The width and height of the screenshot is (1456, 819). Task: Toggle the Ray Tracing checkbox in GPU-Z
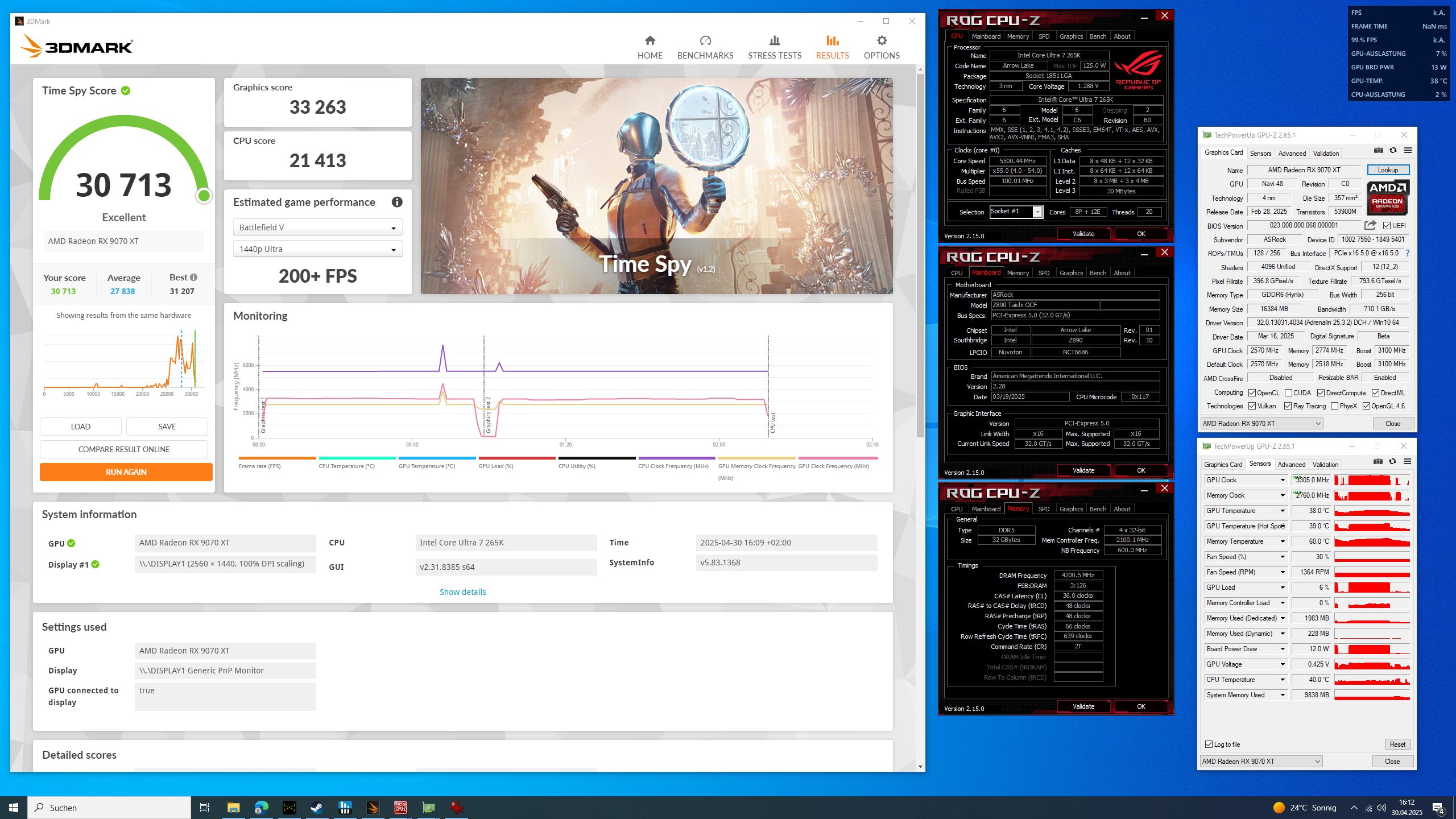point(1288,406)
